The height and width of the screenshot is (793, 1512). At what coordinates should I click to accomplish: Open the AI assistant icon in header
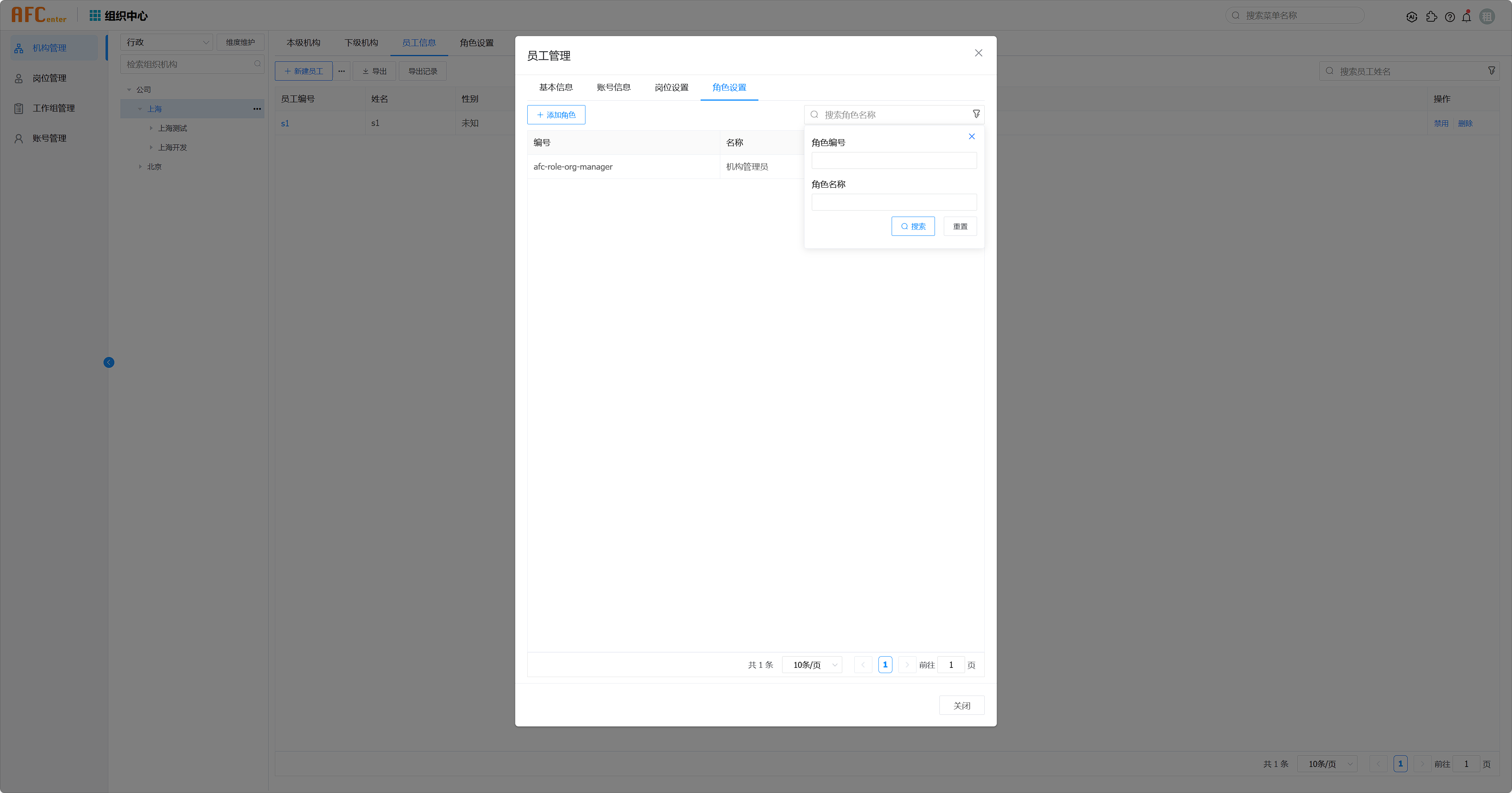tap(1412, 17)
